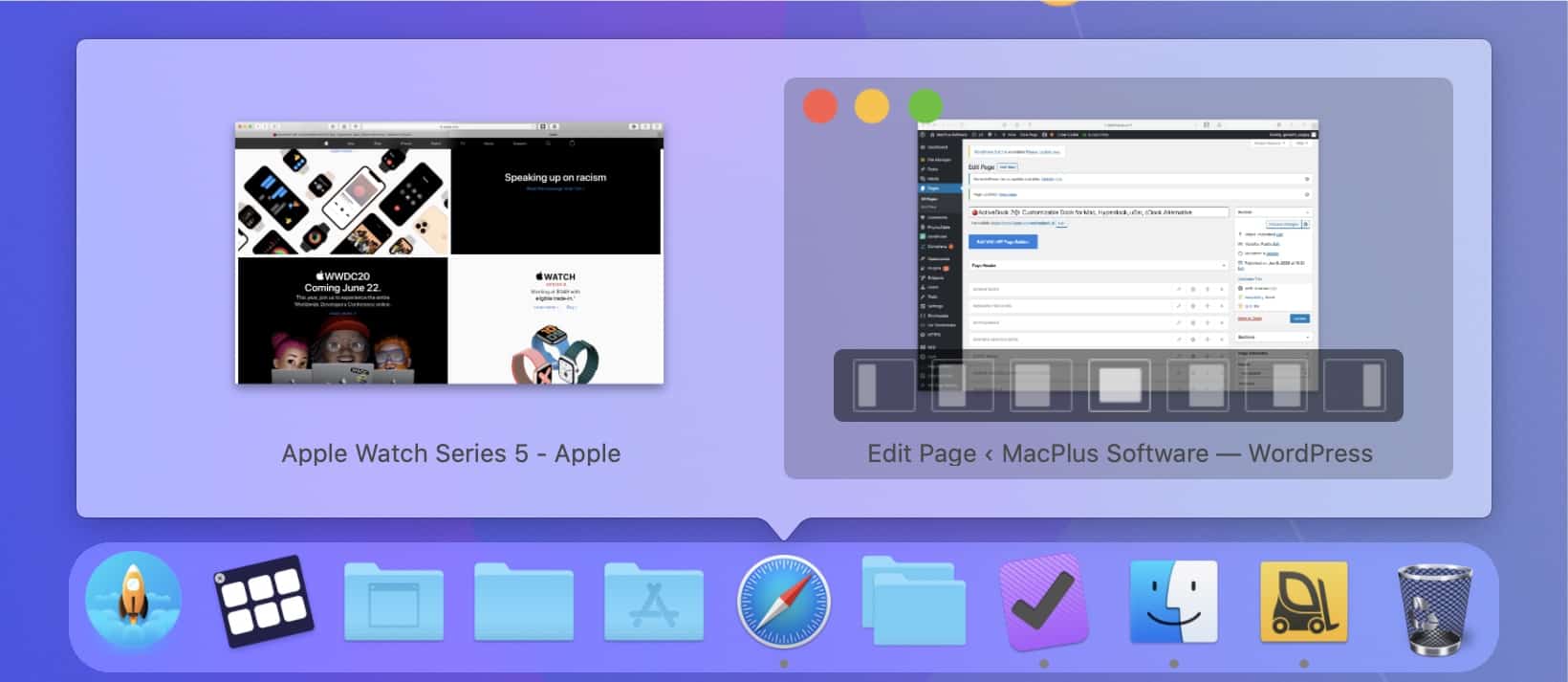Screen dimensions: 1568x682
Task: Click green zoom button on WordPress preview
Action: pyautogui.click(x=926, y=106)
